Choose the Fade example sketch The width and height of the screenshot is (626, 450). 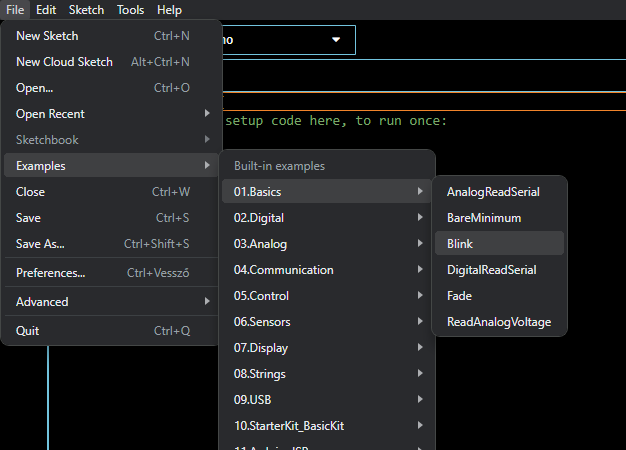(460, 296)
